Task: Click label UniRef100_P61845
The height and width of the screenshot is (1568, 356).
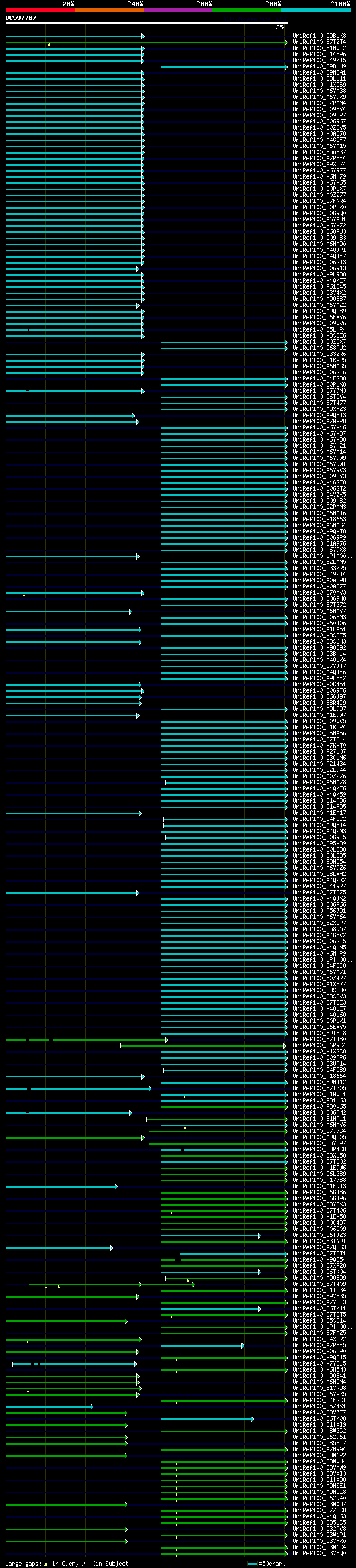Action: (319, 286)
